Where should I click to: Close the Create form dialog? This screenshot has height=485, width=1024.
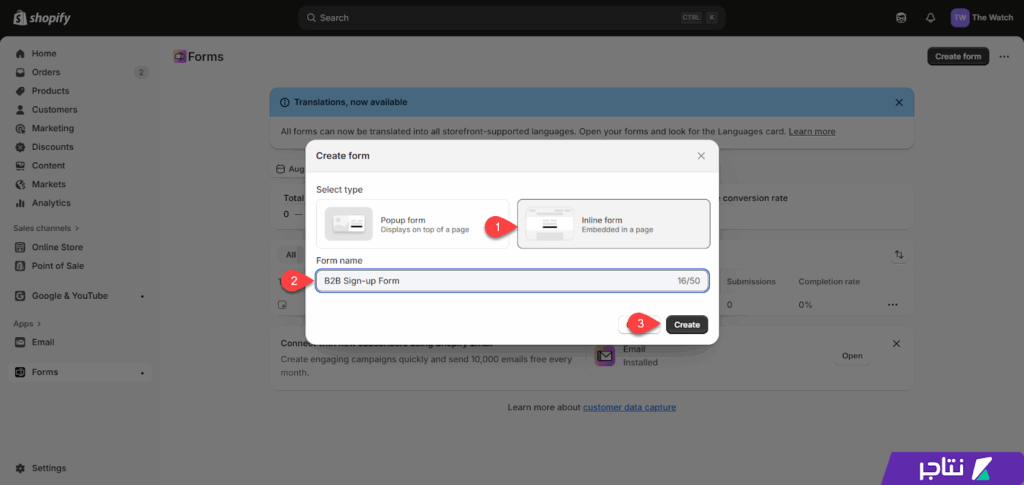[701, 156]
